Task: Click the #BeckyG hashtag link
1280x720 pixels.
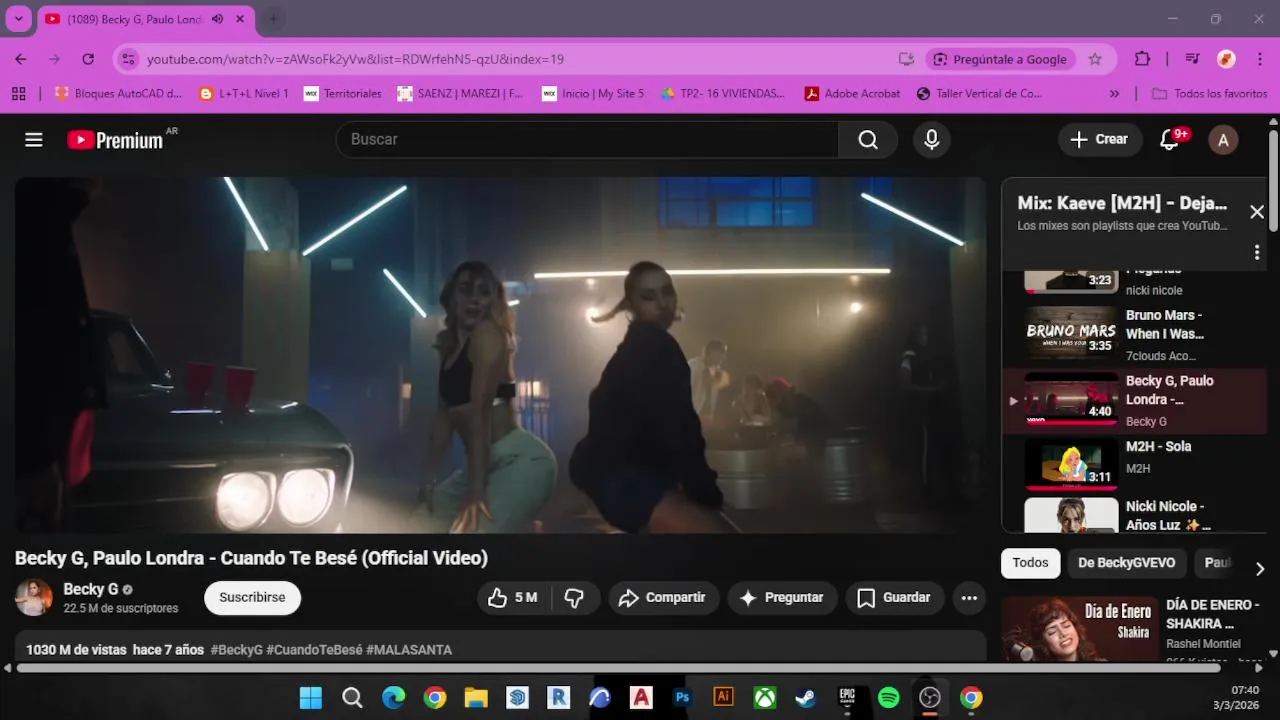Action: point(236,650)
